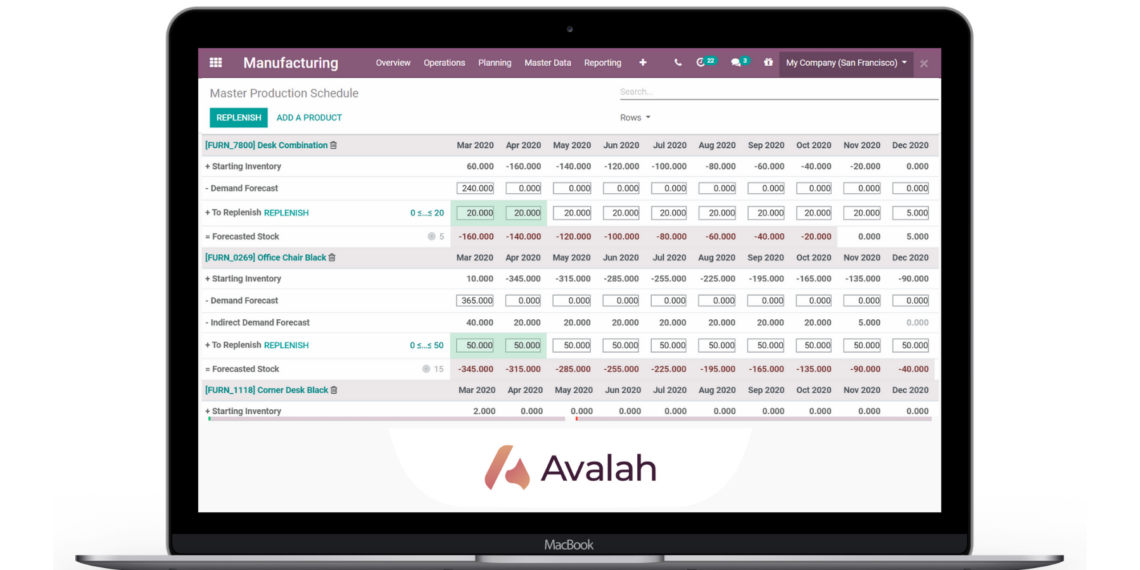The image size is (1140, 570).
Task: Open activities clock icon showing 22
Action: pos(703,63)
